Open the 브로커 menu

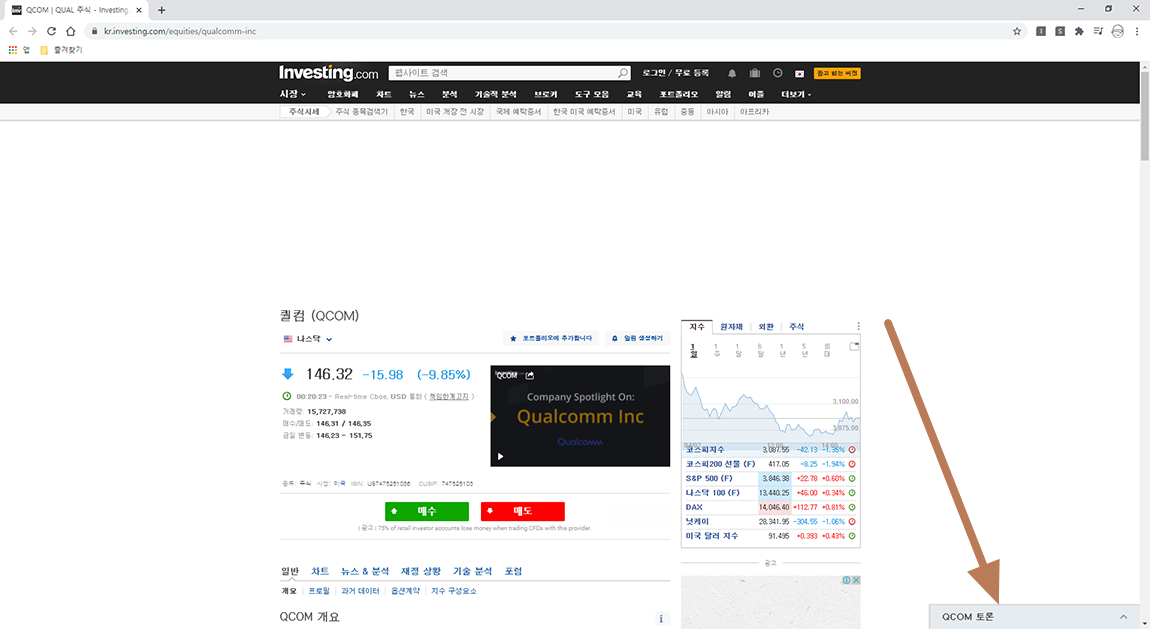(546, 95)
